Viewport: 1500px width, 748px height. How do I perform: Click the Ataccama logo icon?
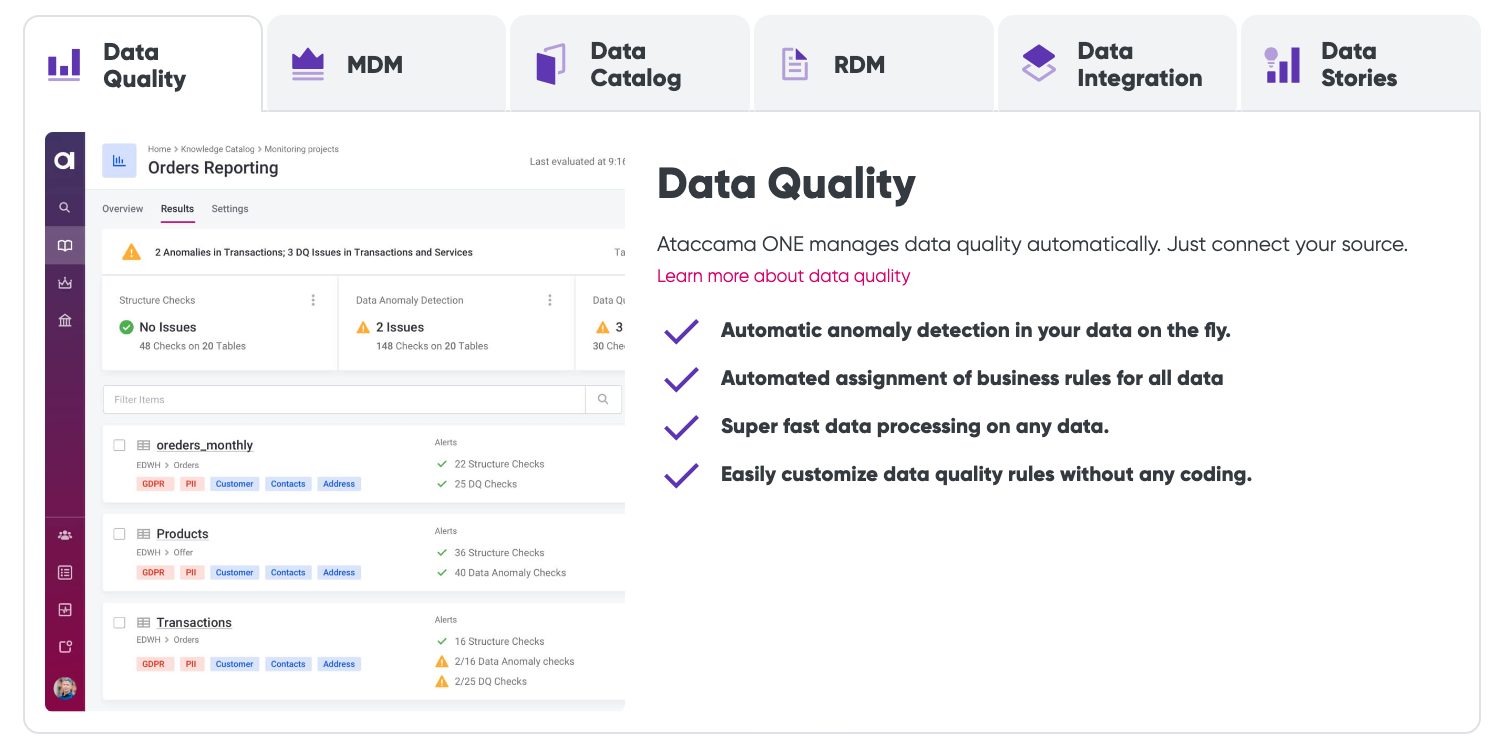[65, 160]
